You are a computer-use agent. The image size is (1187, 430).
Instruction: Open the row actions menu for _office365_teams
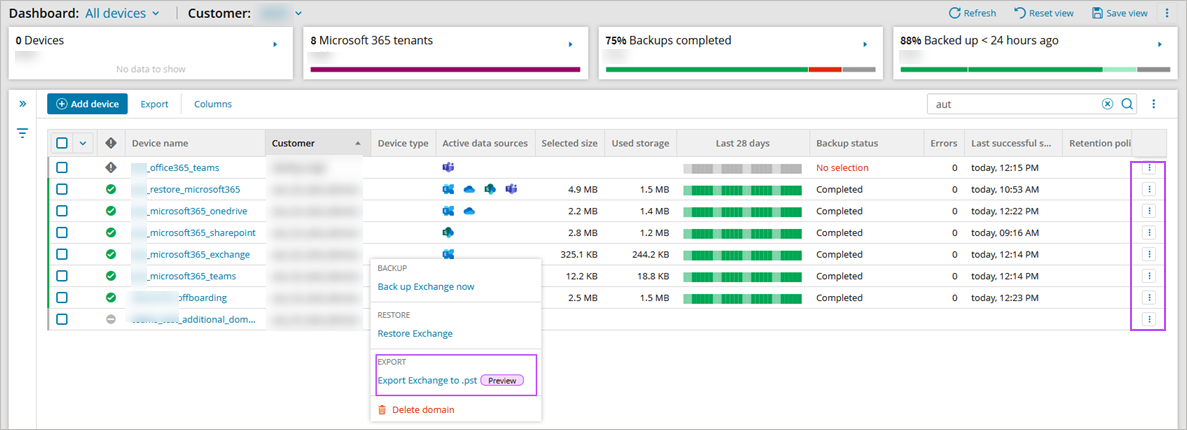point(1149,168)
